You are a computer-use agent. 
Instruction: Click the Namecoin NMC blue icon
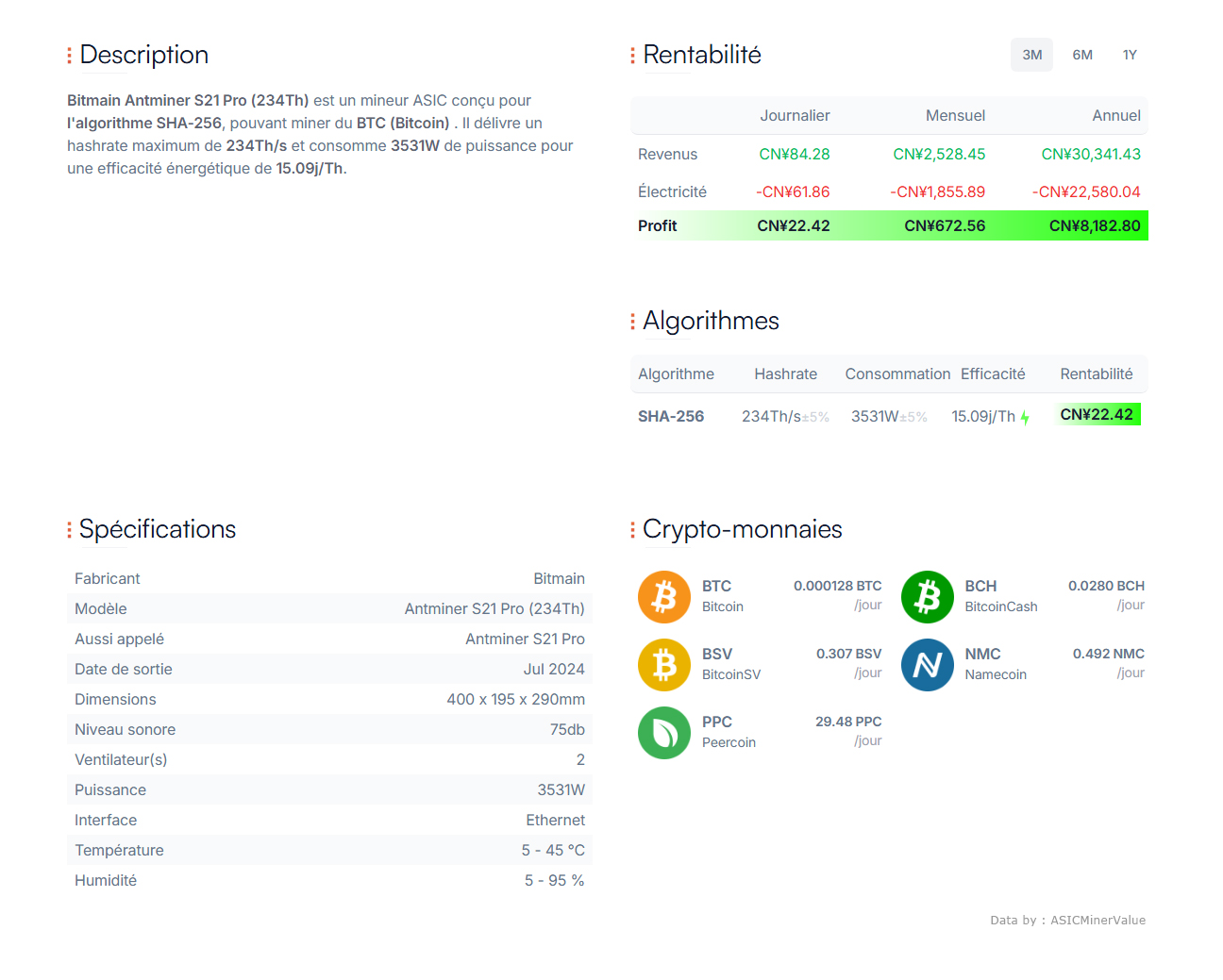pyautogui.click(x=928, y=665)
